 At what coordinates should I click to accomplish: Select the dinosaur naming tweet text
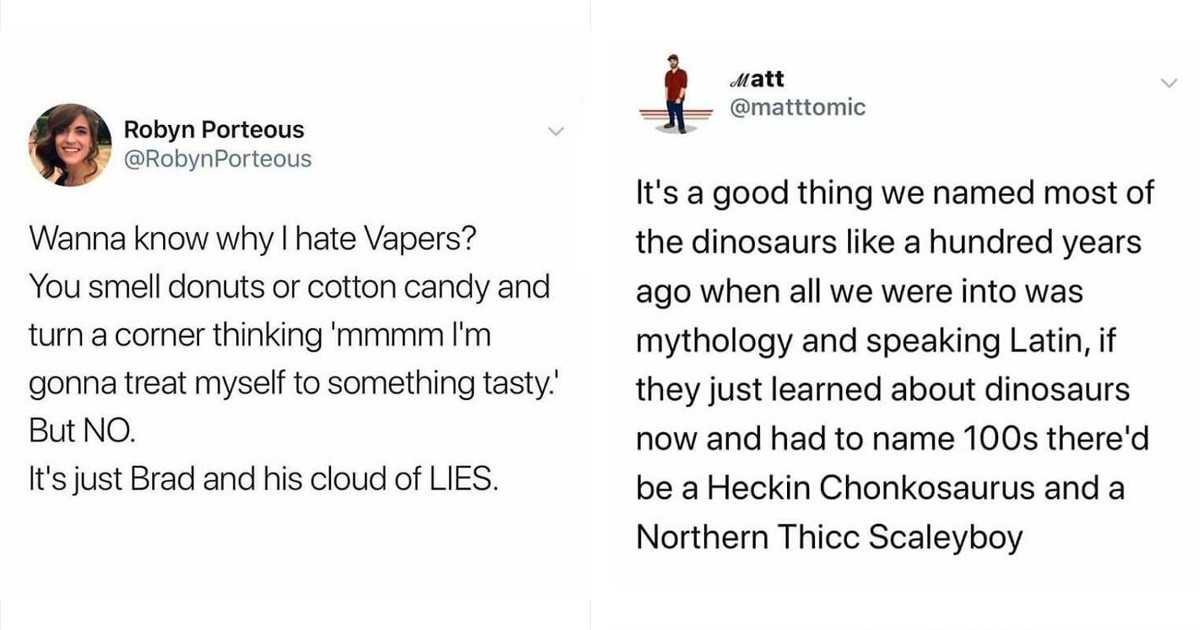click(x=895, y=365)
